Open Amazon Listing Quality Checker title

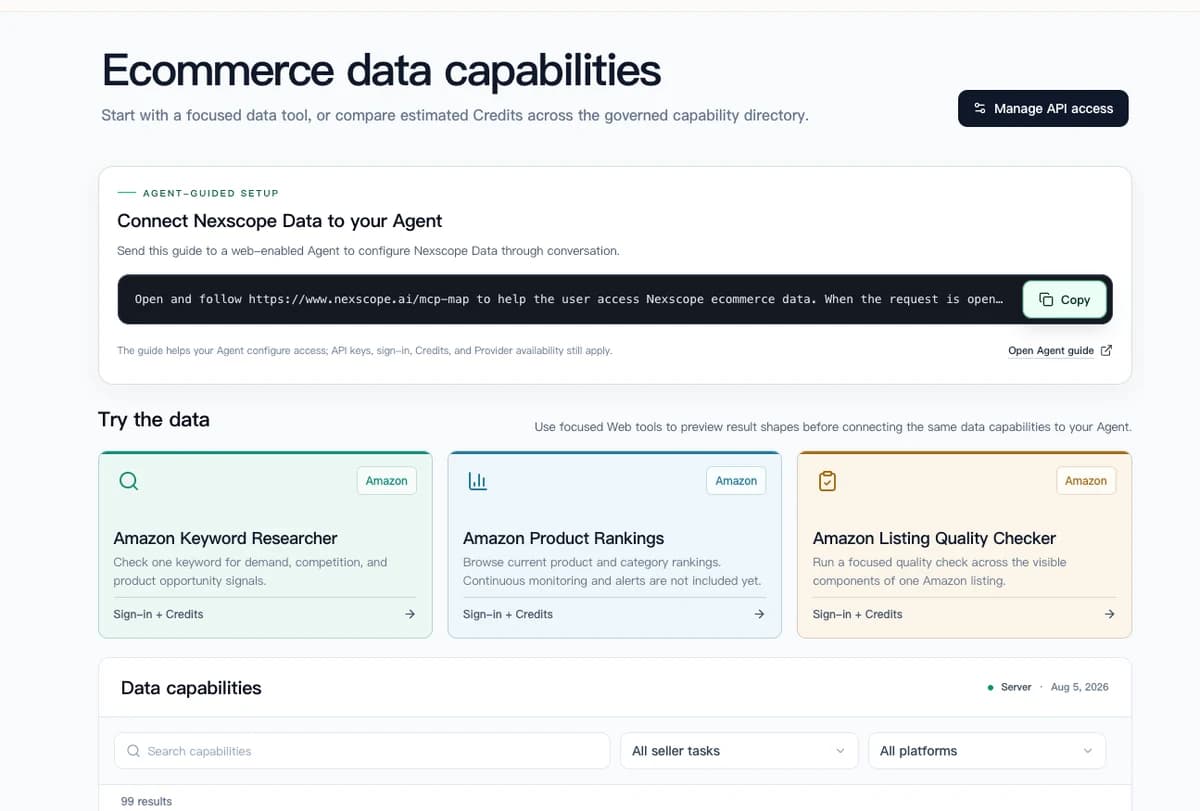click(934, 538)
